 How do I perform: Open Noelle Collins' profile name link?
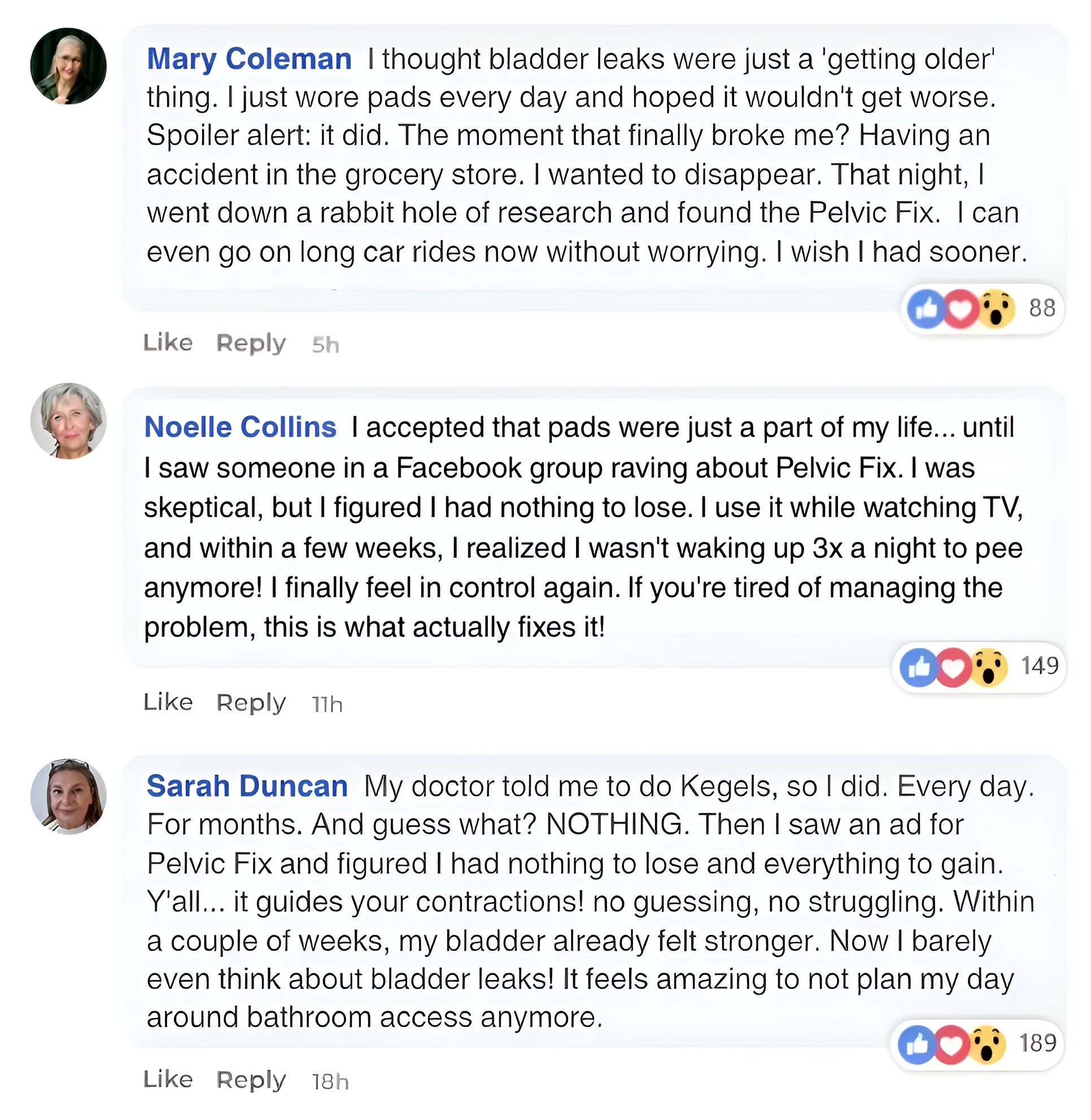pos(240,427)
